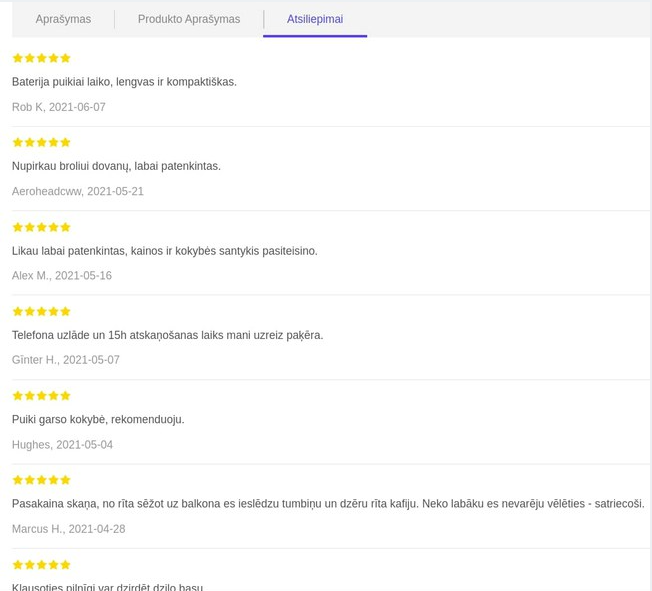This screenshot has width=652, height=591.
Task: Click star rating above Klausoties review
Action: click(x=41, y=565)
